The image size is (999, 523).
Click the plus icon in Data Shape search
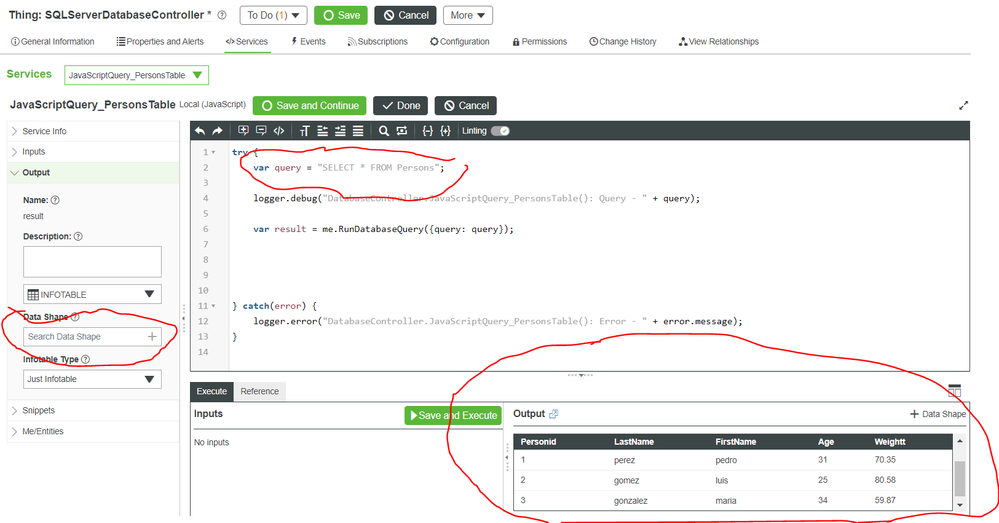152,336
